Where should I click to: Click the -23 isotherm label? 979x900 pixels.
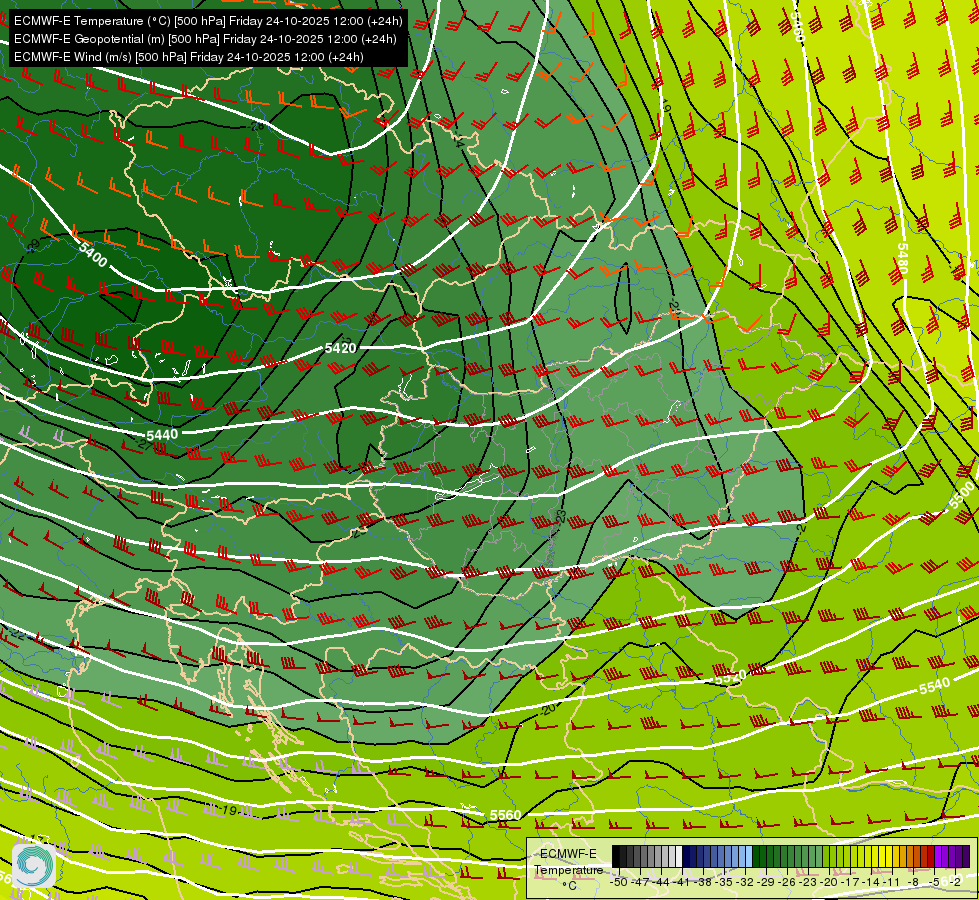(561, 516)
